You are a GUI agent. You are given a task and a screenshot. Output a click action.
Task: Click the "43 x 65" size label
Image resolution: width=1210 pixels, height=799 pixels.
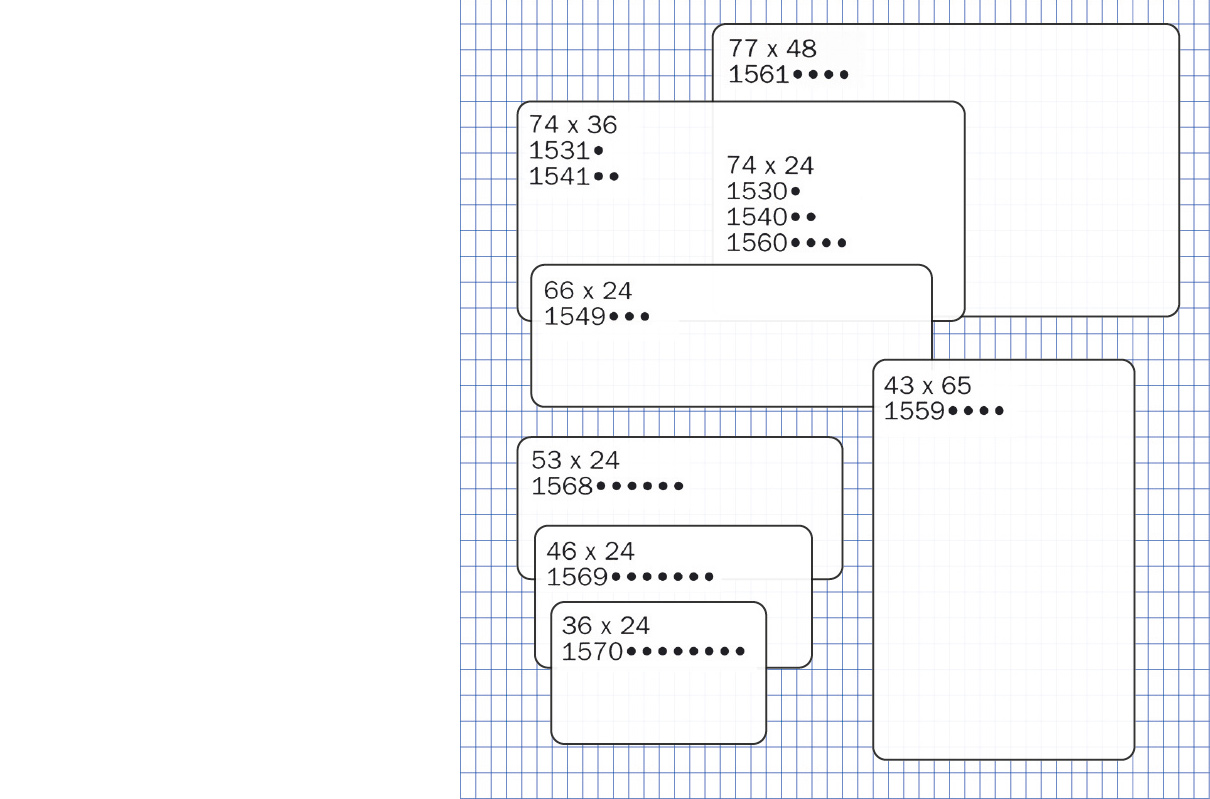927,386
